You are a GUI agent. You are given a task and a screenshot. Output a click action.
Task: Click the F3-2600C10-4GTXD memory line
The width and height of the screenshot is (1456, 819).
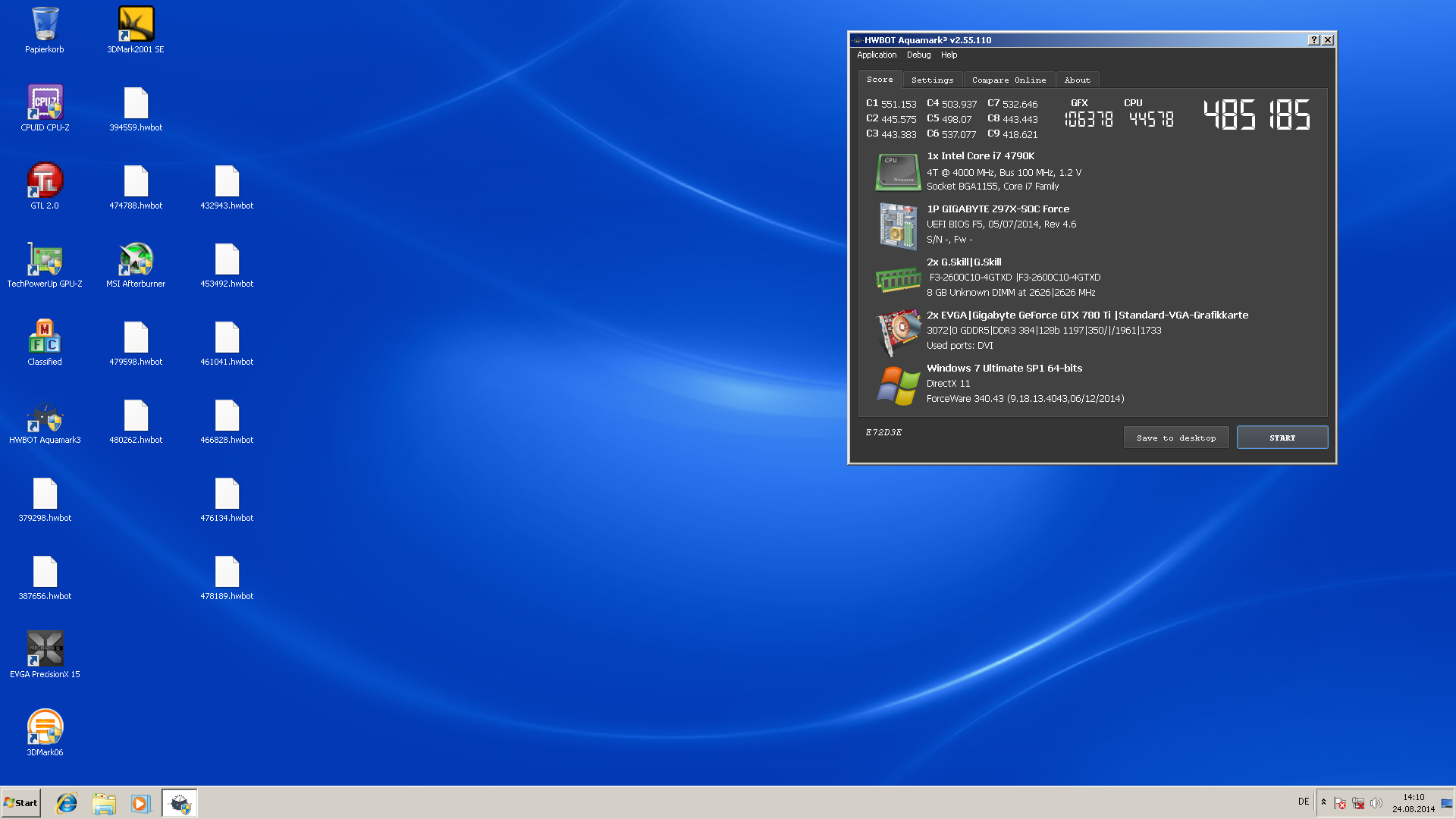[1015, 278]
